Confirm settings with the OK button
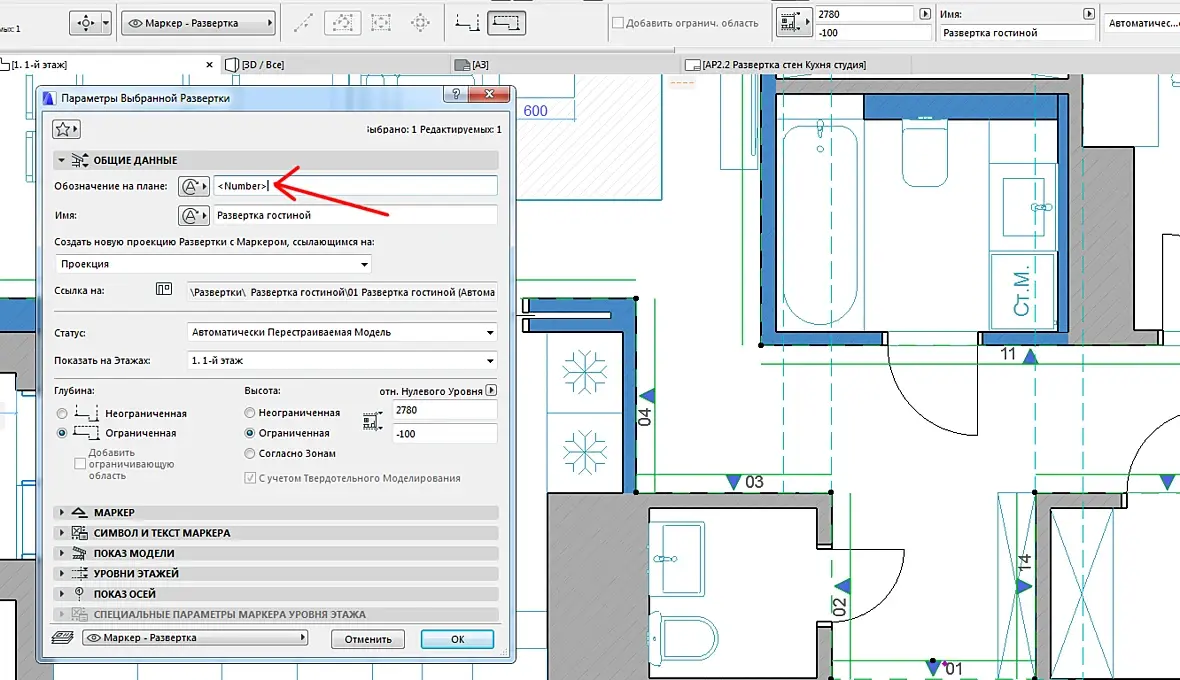The width and height of the screenshot is (1180, 680). coord(457,639)
